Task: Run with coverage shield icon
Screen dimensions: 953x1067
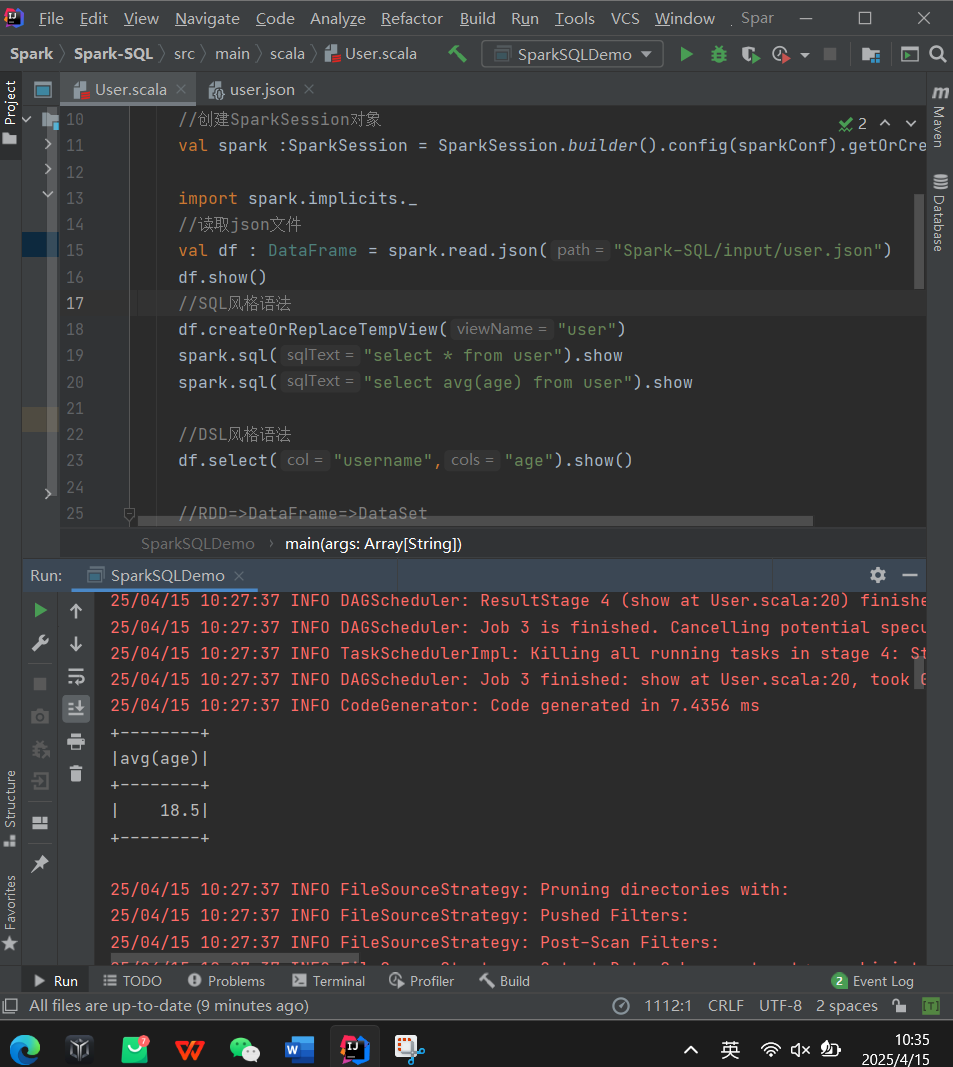Action: (750, 54)
